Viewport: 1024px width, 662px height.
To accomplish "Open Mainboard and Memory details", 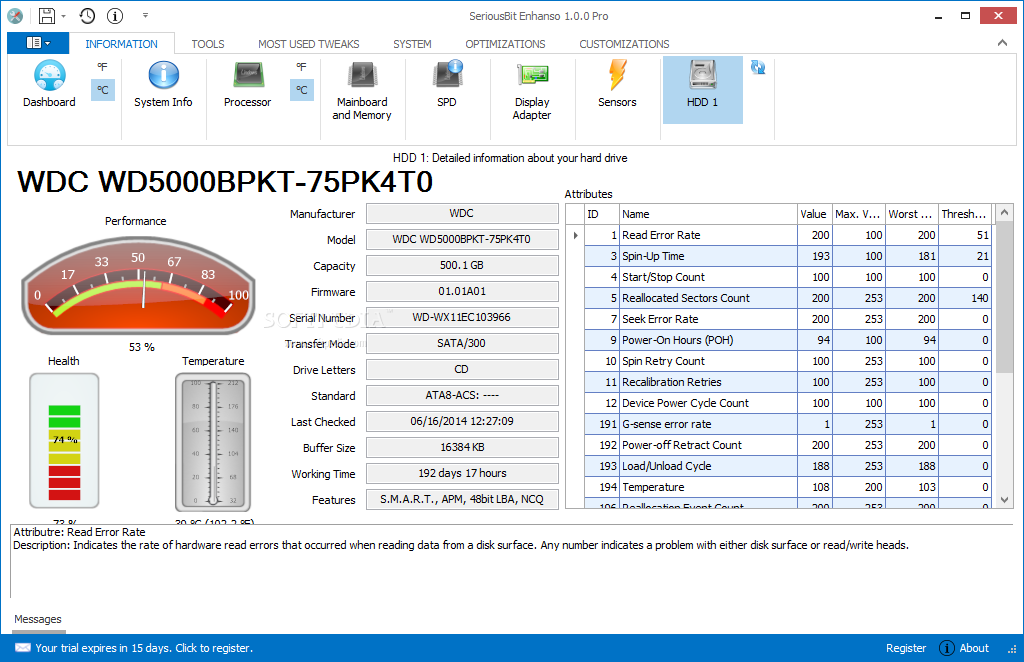I will 362,91.
